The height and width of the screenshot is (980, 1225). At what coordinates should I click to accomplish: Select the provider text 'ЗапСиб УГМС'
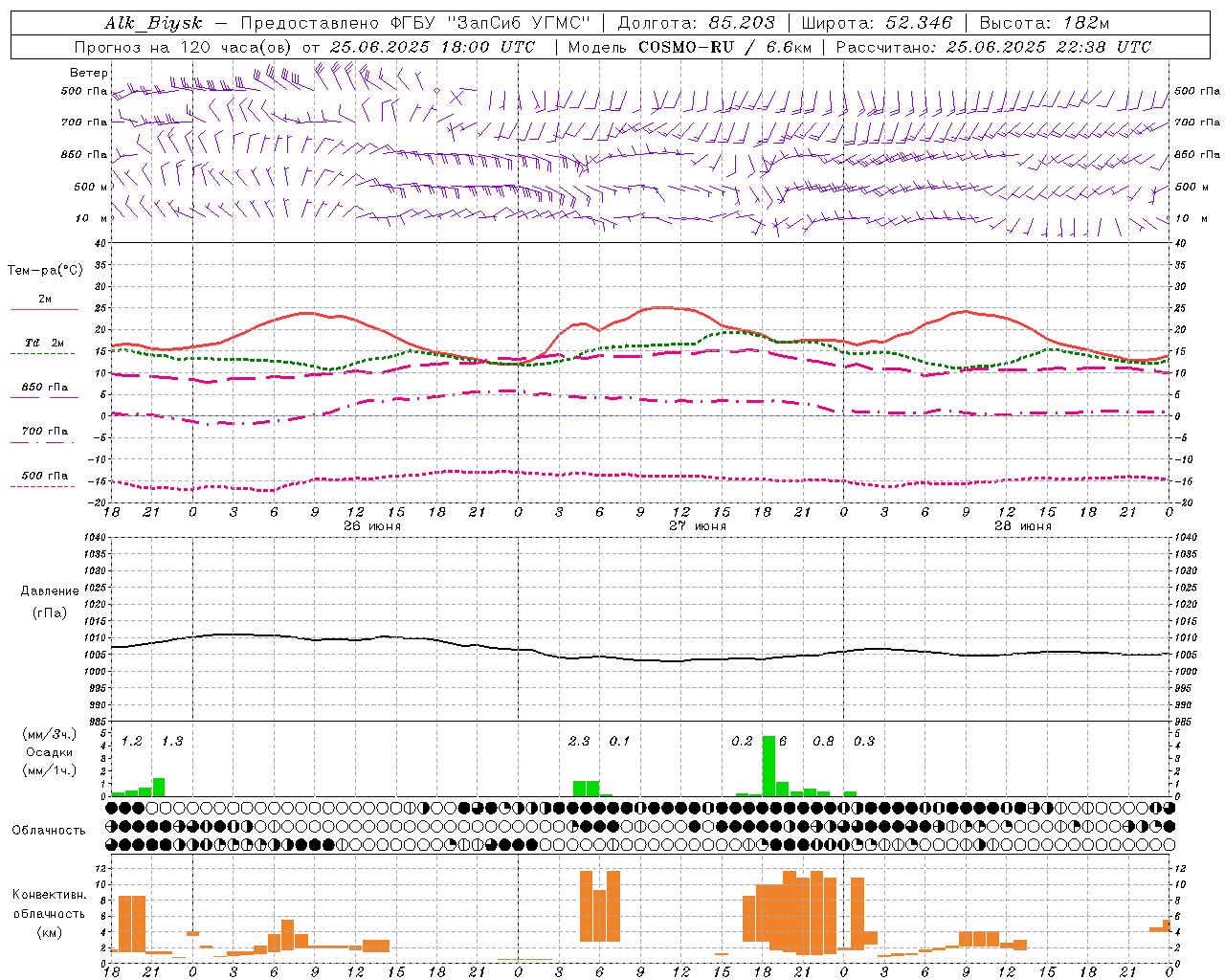pyautogui.click(x=519, y=23)
